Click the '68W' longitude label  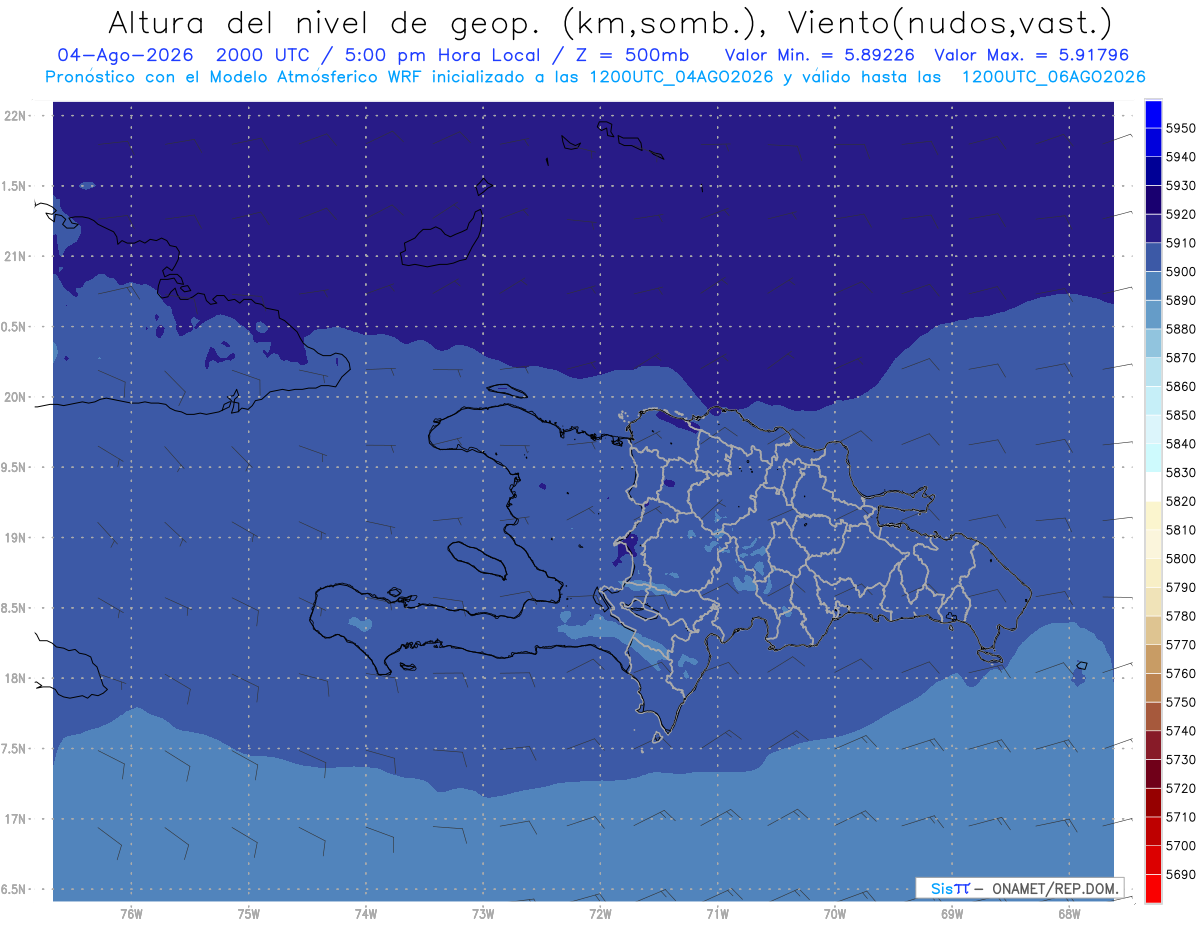coord(1069,913)
